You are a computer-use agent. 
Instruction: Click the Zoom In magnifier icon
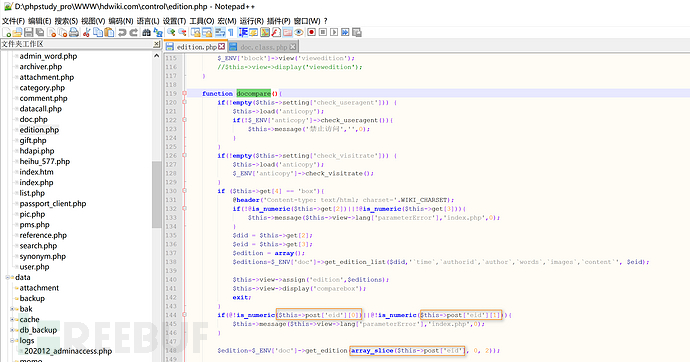tap(171, 32)
